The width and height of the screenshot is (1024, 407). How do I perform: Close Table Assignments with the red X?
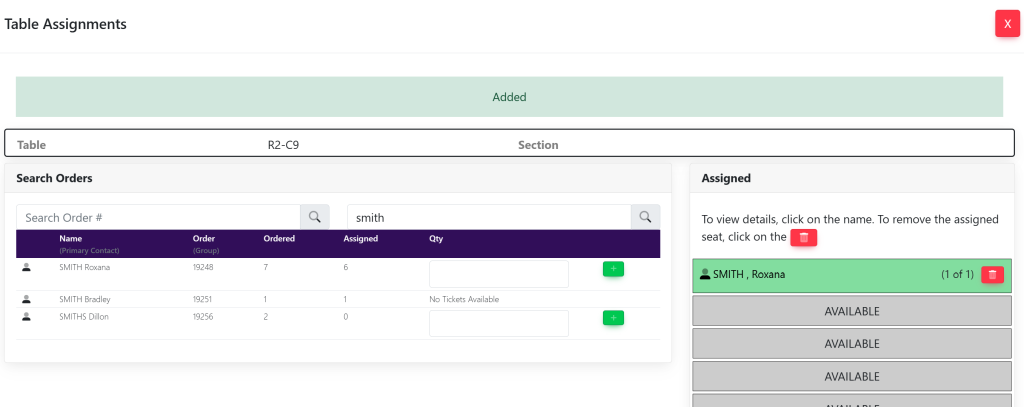click(1006, 24)
